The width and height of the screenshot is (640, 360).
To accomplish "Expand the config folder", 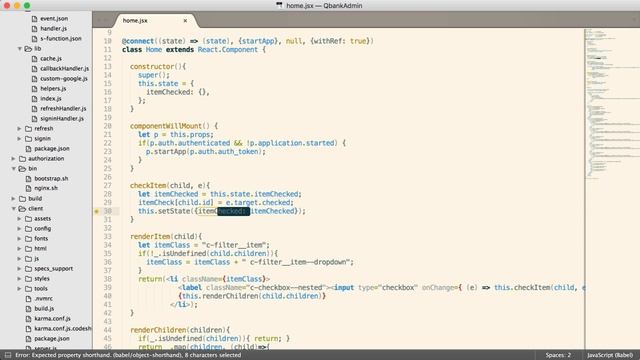I will (x=19, y=229).
